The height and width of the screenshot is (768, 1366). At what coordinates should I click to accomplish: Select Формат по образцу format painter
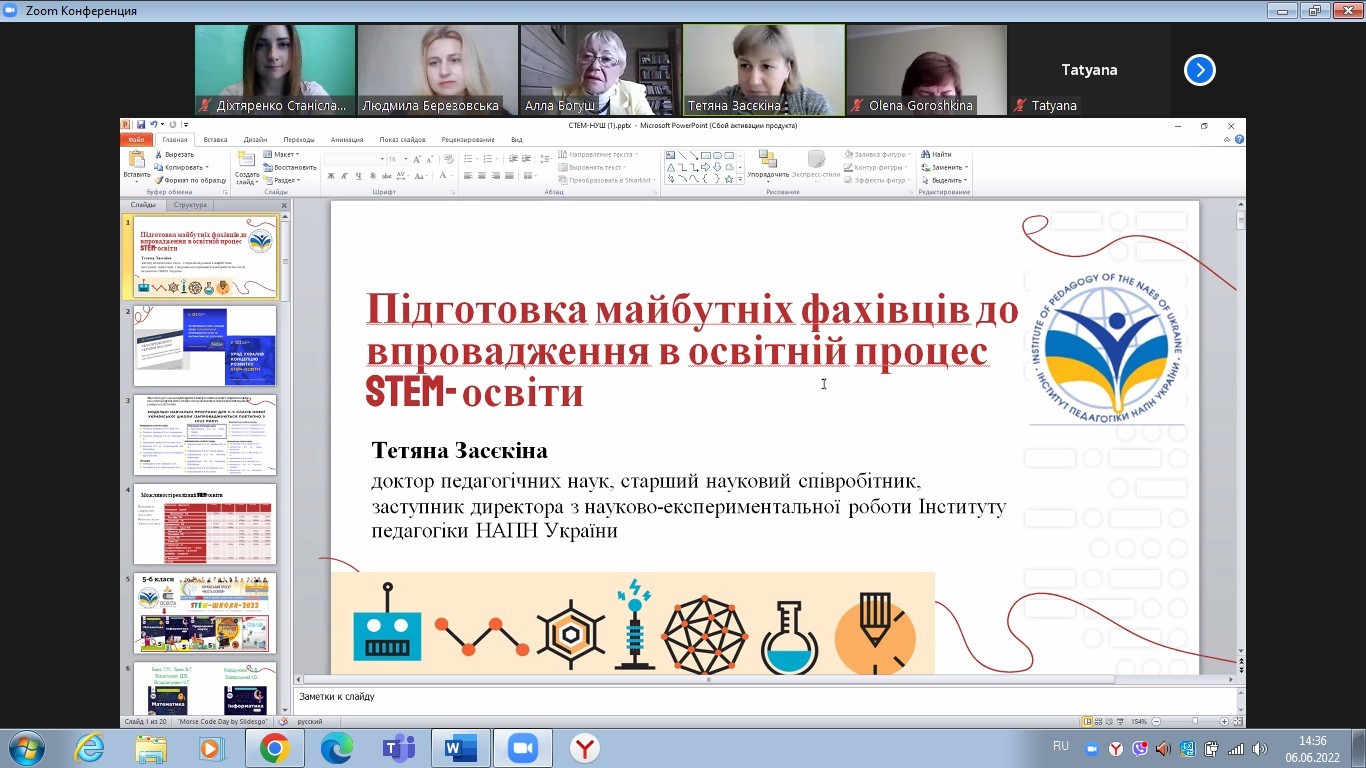pyautogui.click(x=159, y=180)
